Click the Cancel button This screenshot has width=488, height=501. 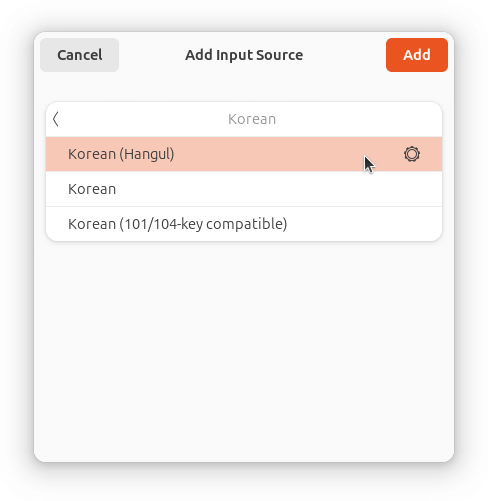pyautogui.click(x=79, y=55)
